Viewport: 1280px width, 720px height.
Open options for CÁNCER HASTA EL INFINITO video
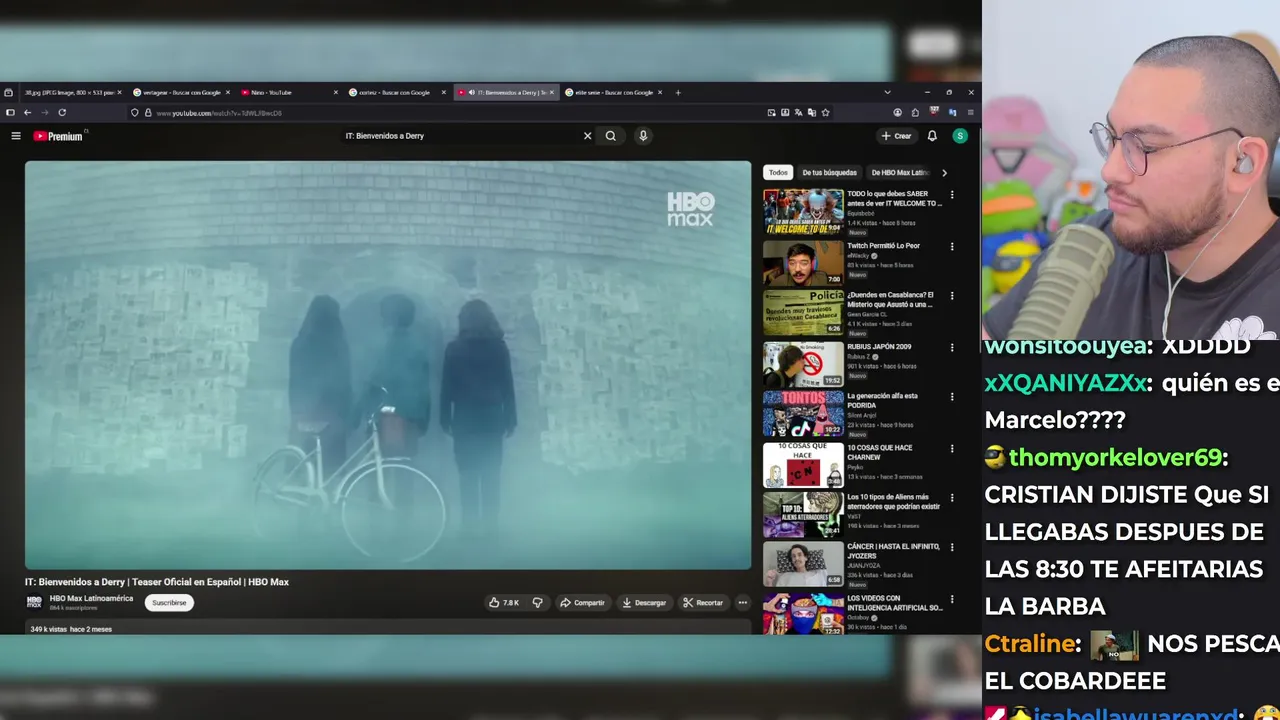[951, 548]
